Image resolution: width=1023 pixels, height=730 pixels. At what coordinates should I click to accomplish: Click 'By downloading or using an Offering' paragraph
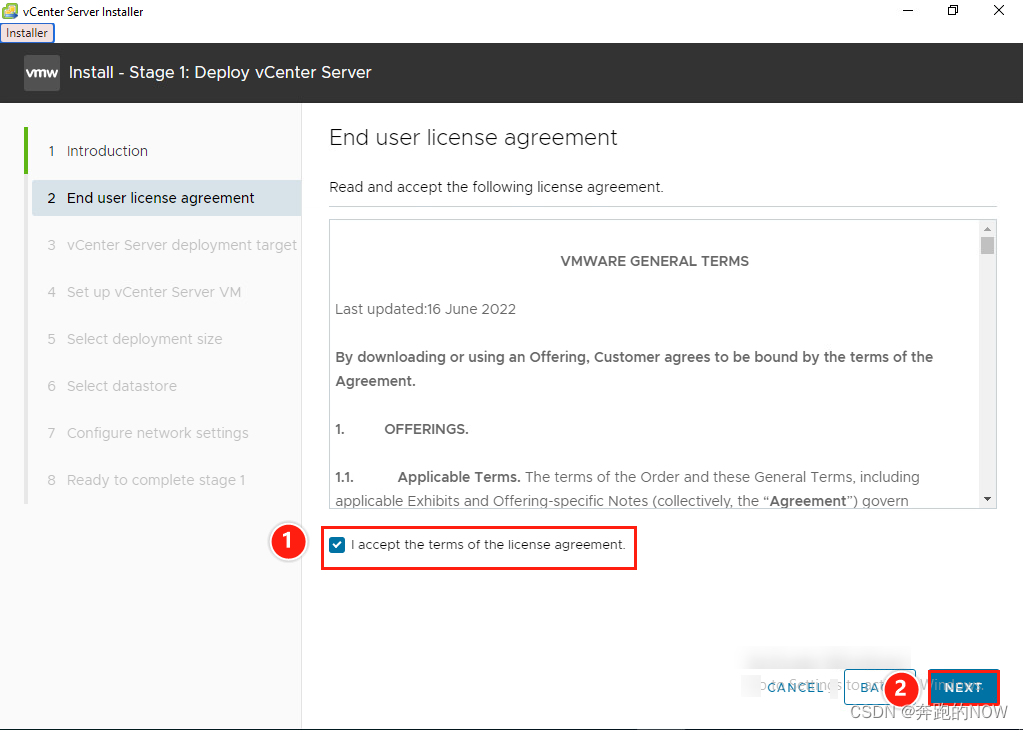(x=634, y=369)
